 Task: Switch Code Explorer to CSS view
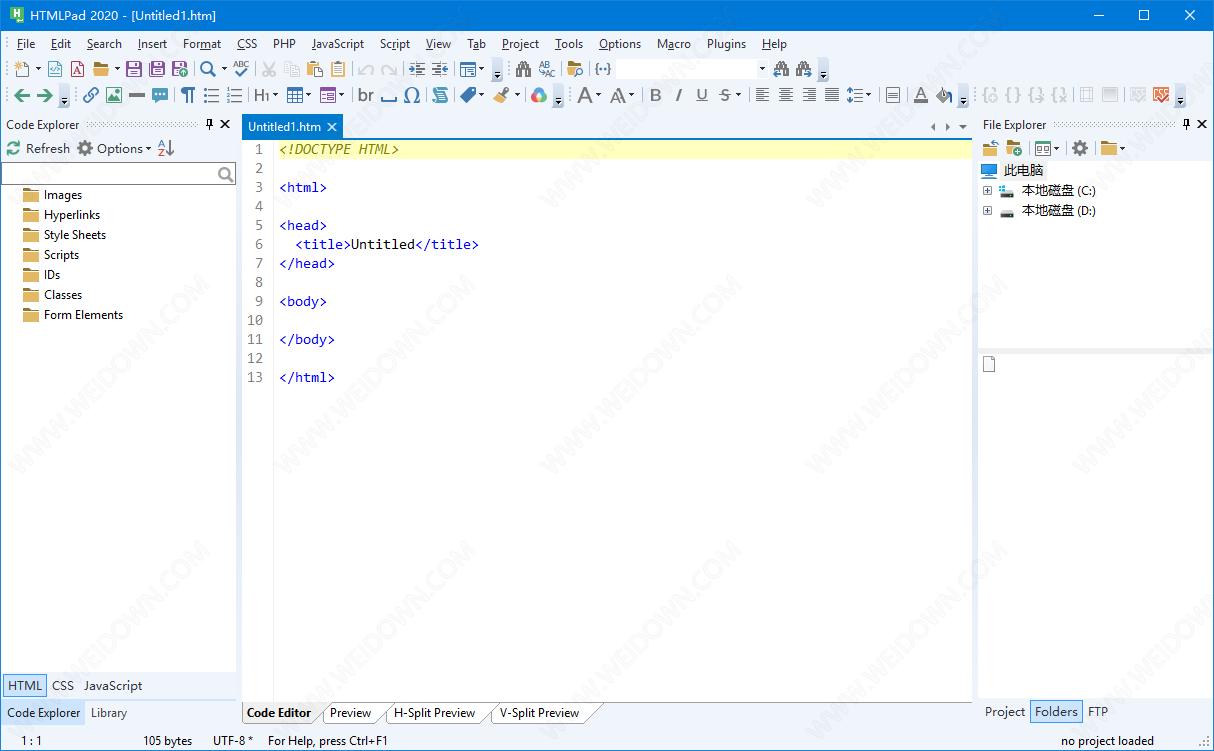[63, 685]
